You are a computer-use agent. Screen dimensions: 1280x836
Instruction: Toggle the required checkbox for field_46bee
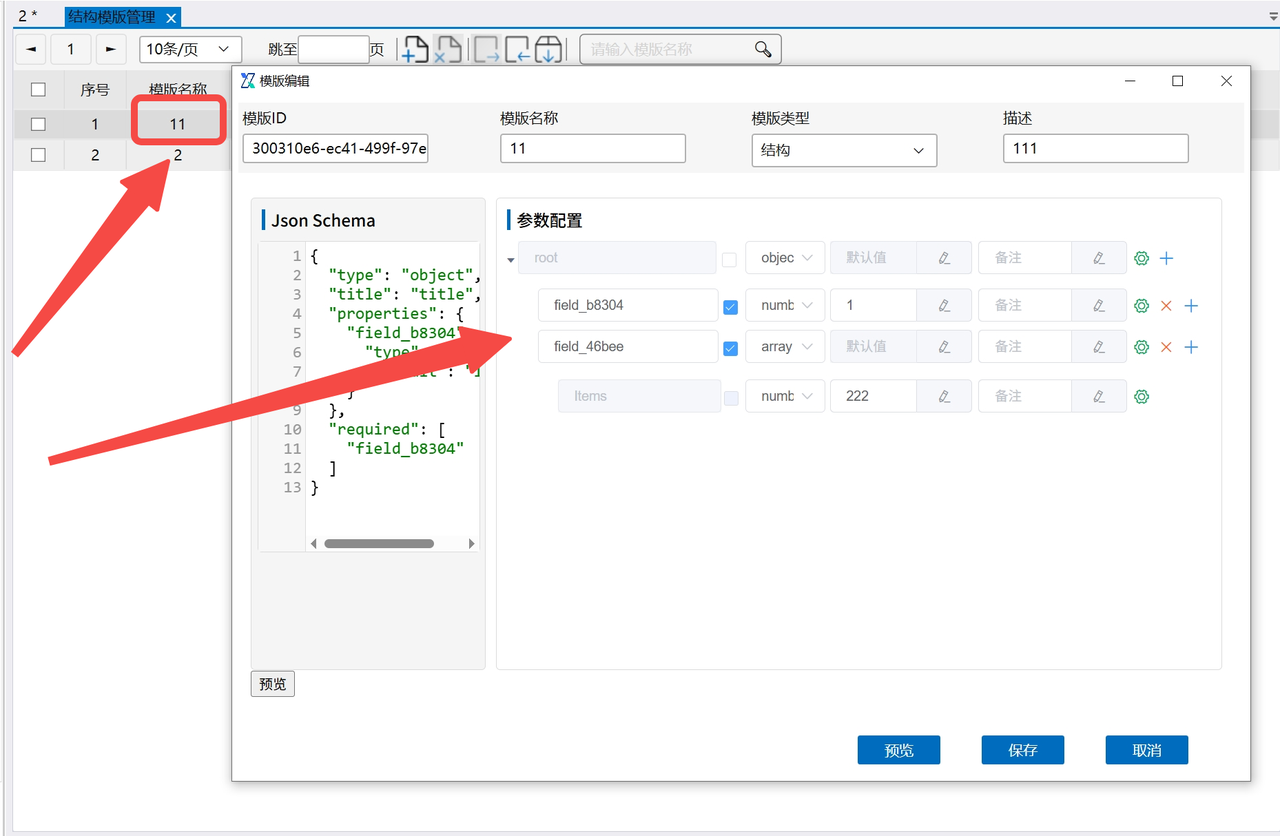tap(730, 348)
